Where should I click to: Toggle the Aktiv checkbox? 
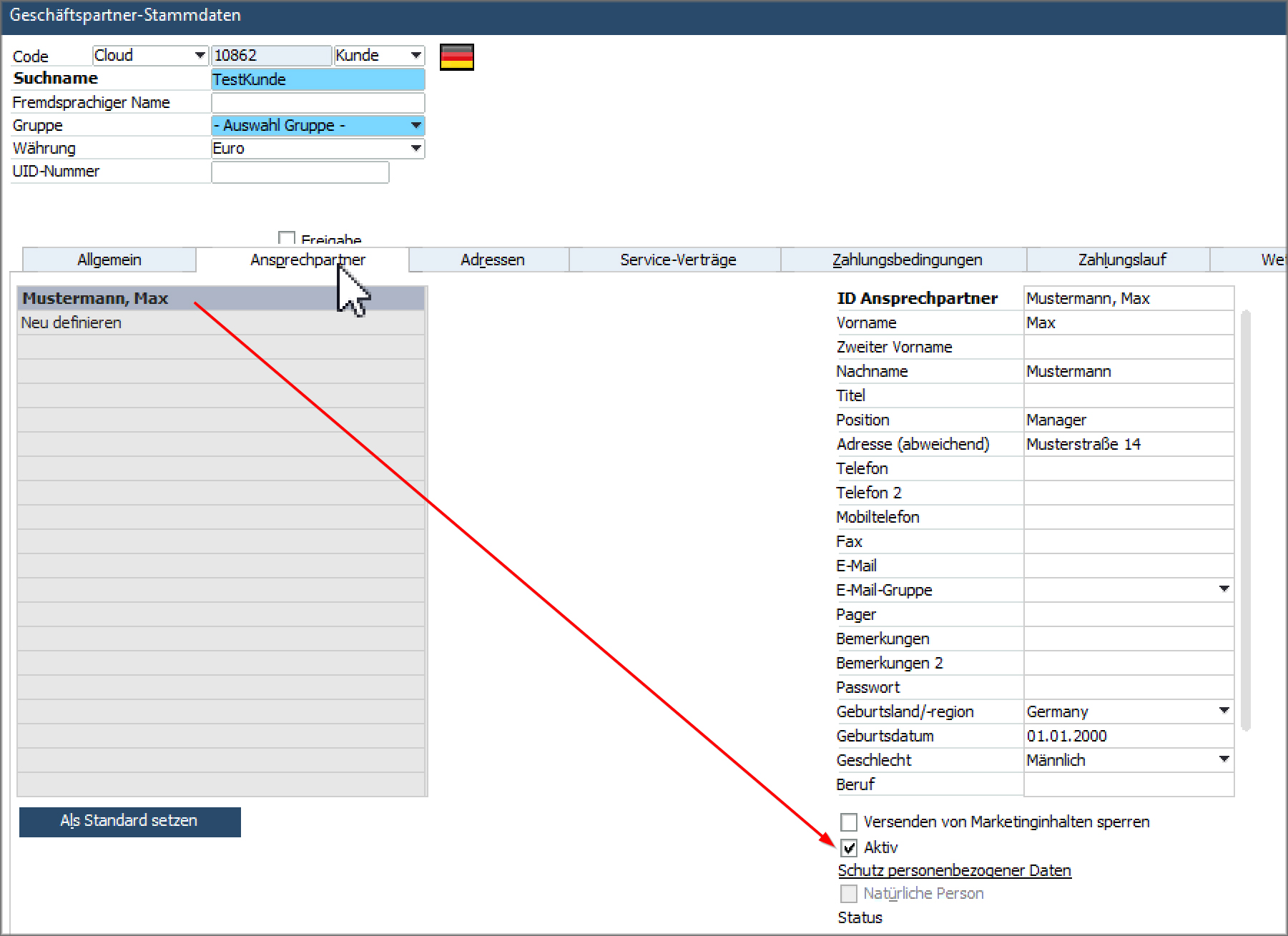coord(848,848)
